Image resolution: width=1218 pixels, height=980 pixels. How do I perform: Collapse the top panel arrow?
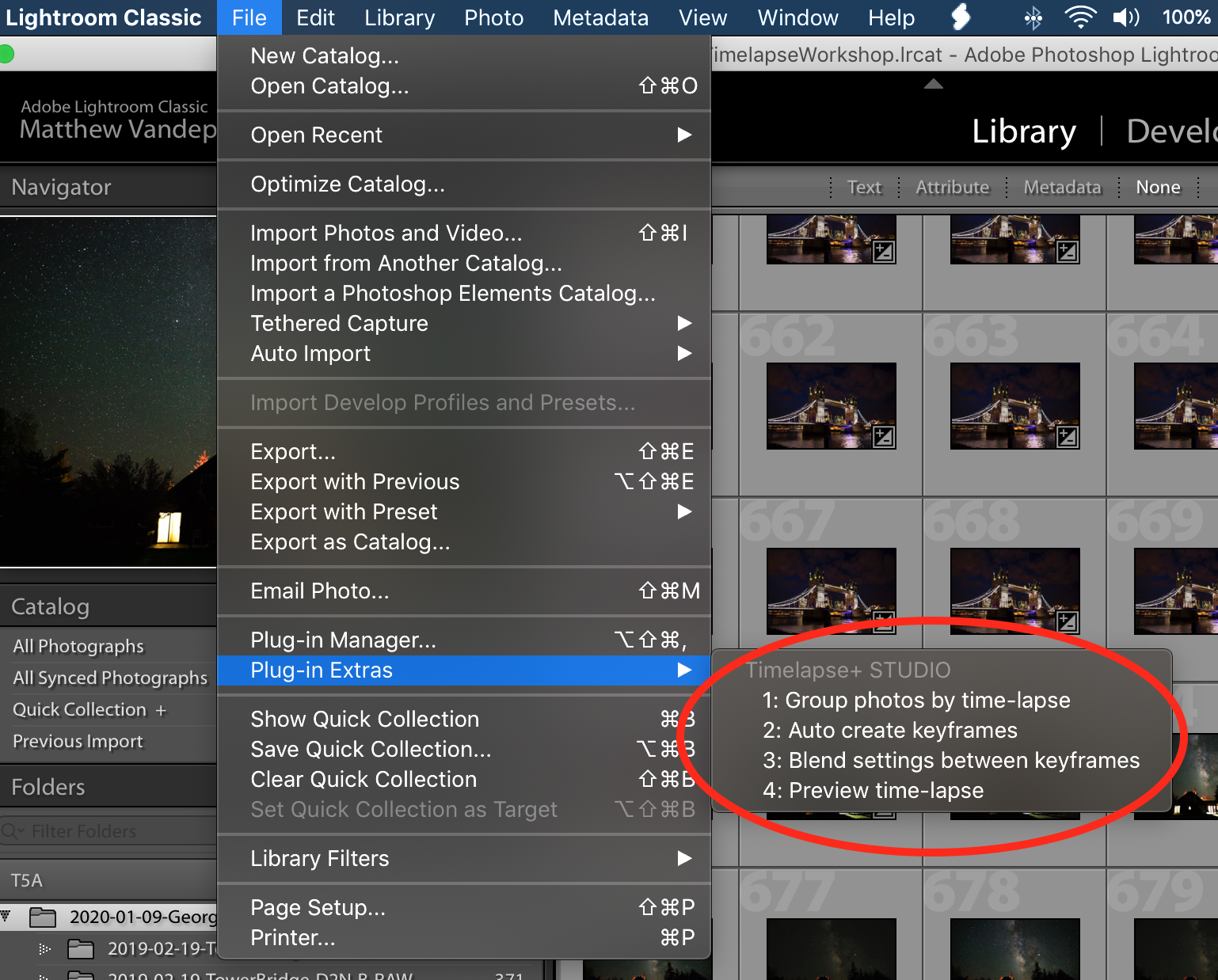tap(934, 84)
